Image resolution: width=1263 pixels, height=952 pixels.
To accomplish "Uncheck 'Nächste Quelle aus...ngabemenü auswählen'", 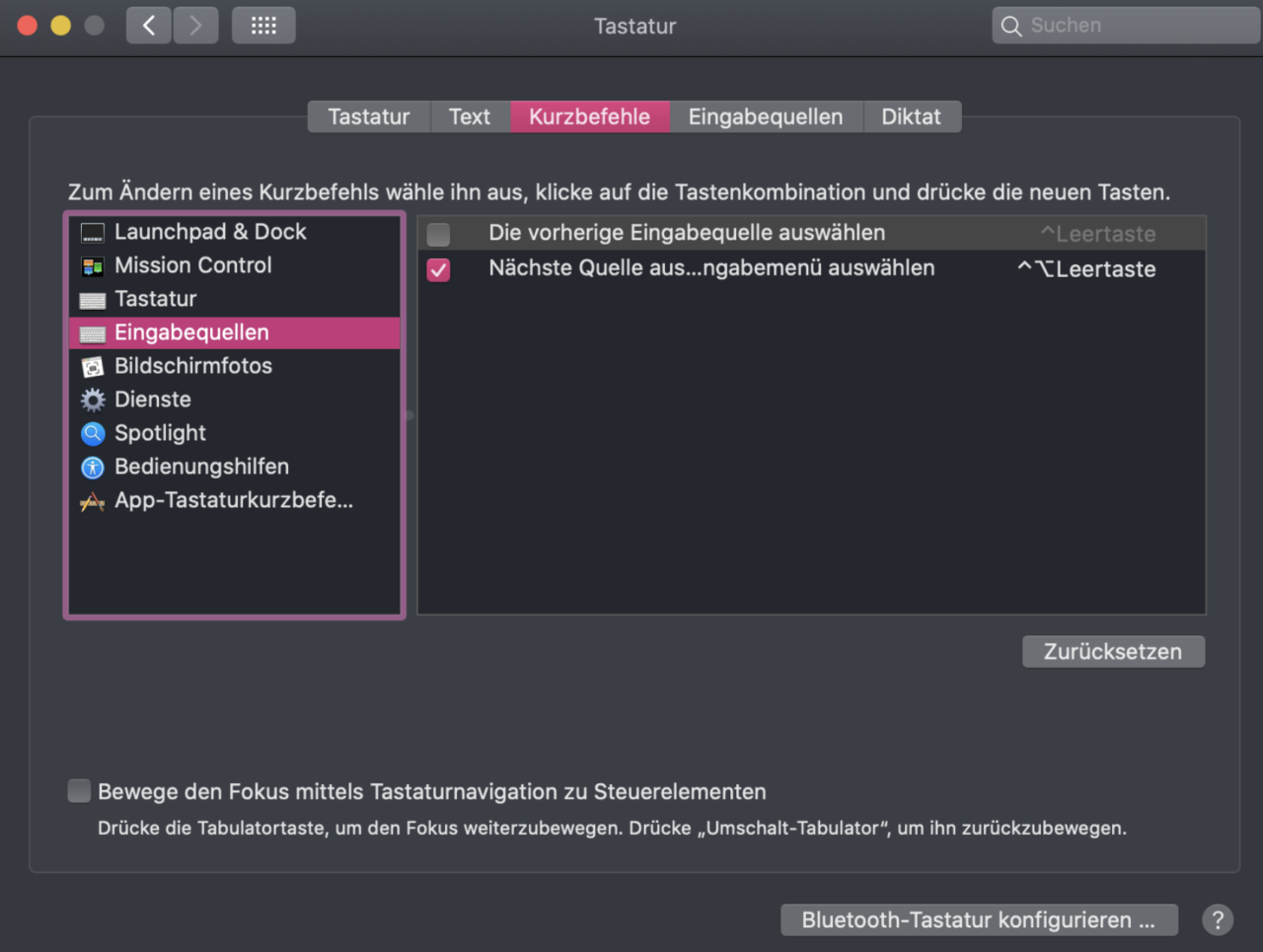I will [x=438, y=269].
